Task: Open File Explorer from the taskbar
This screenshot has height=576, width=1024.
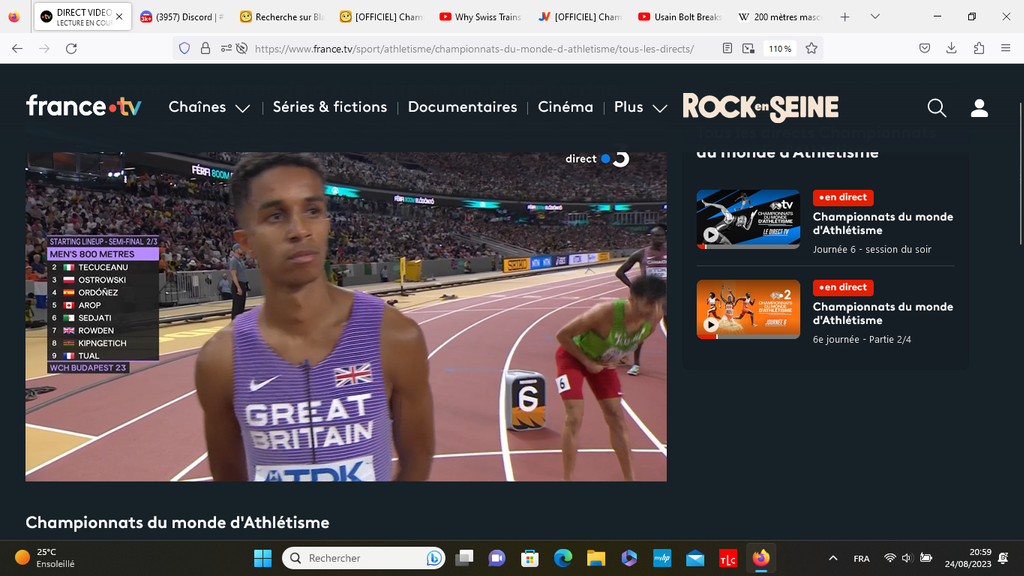Action: pyautogui.click(x=596, y=558)
